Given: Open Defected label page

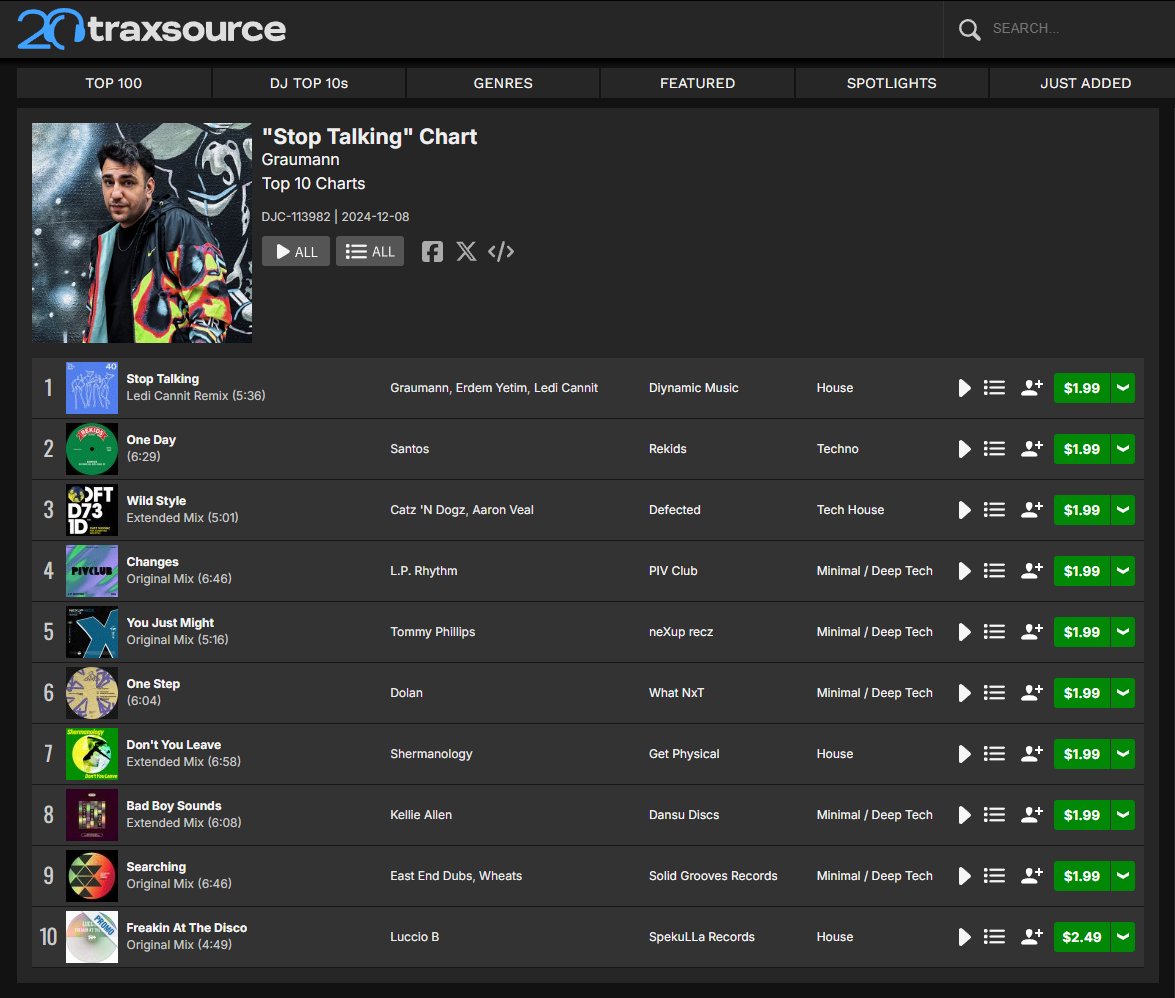Looking at the screenshot, I should coord(674,510).
